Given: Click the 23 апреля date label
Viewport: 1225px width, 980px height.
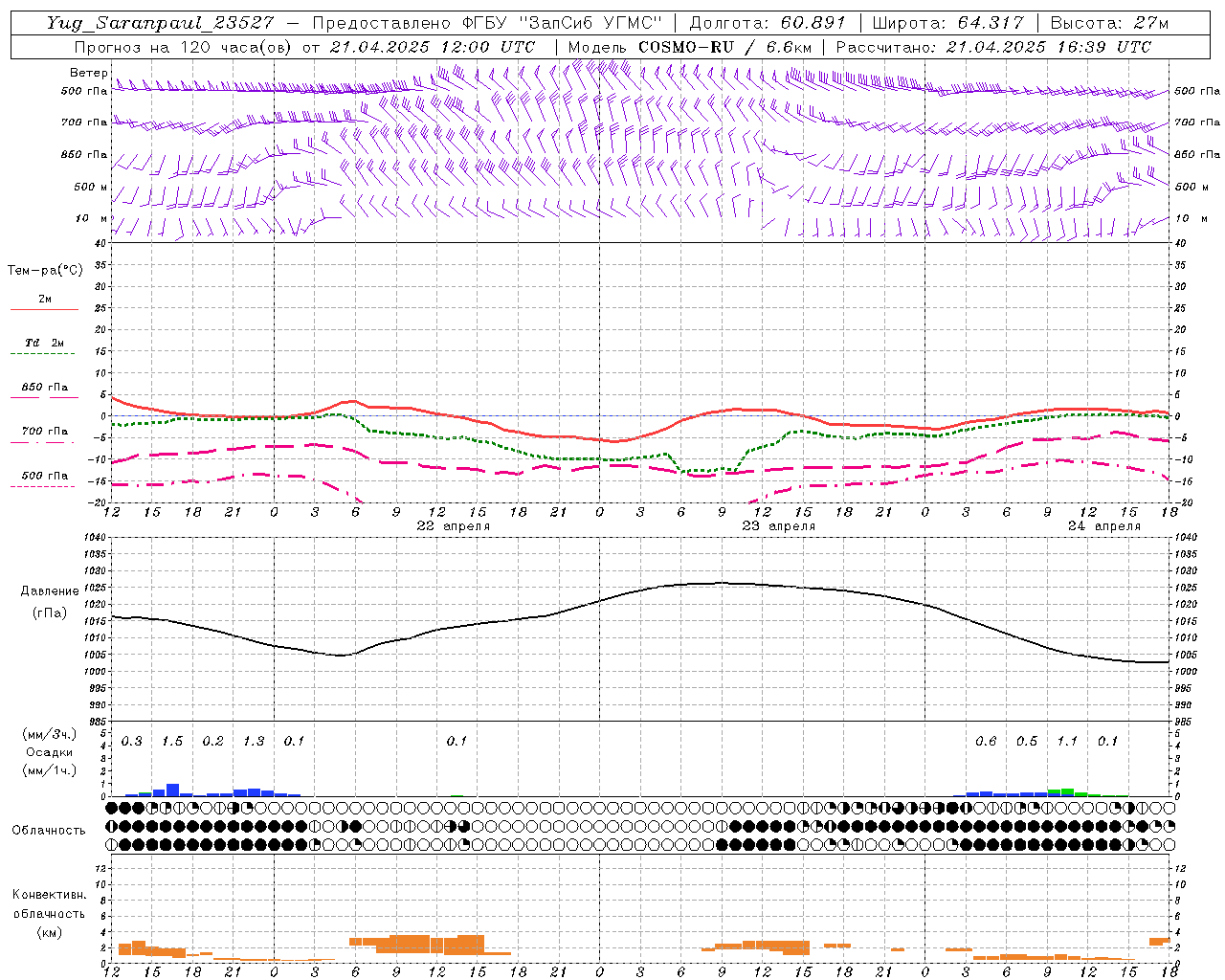Looking at the screenshot, I should (779, 526).
